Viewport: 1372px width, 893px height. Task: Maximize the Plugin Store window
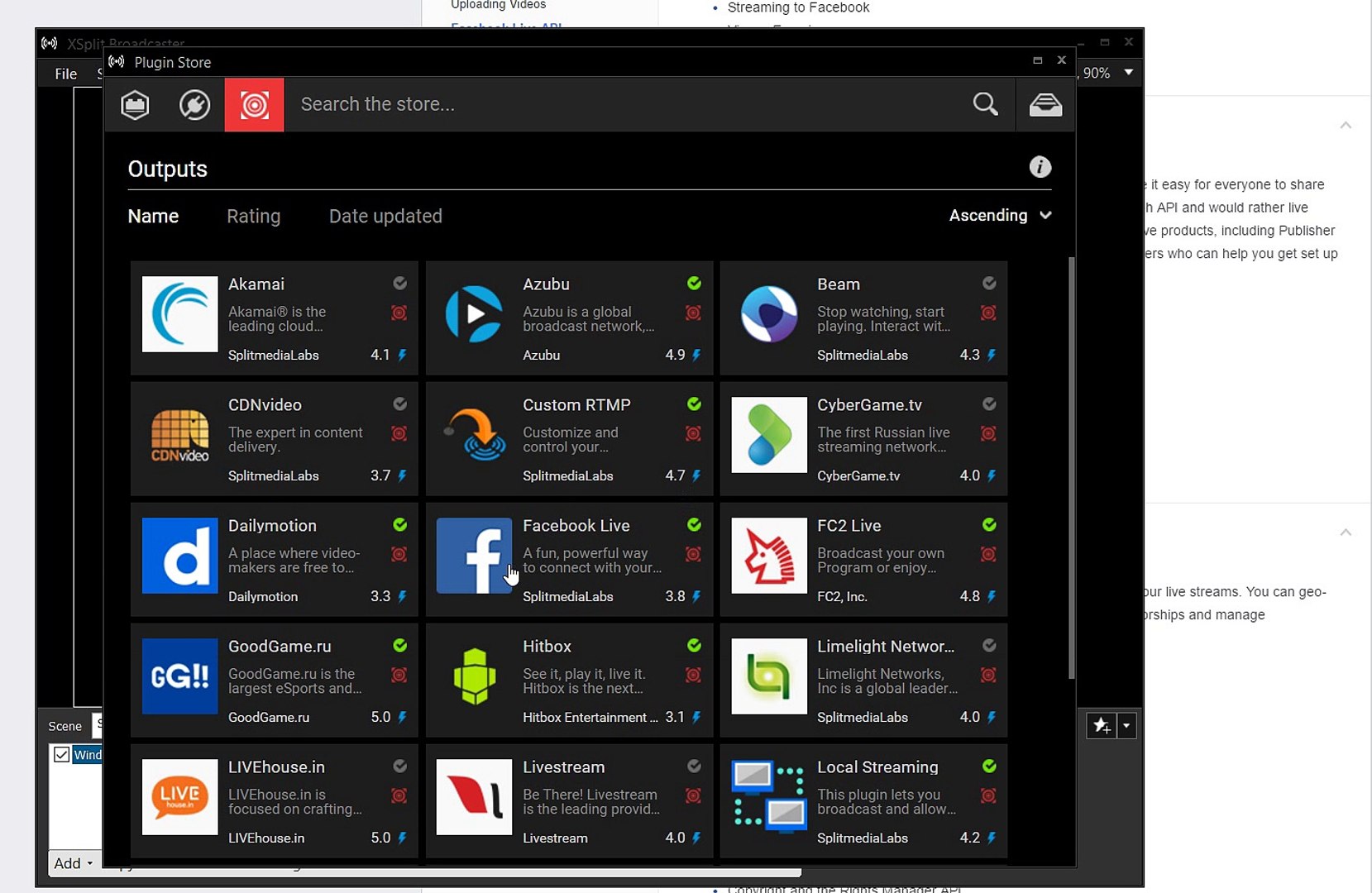point(1037,60)
